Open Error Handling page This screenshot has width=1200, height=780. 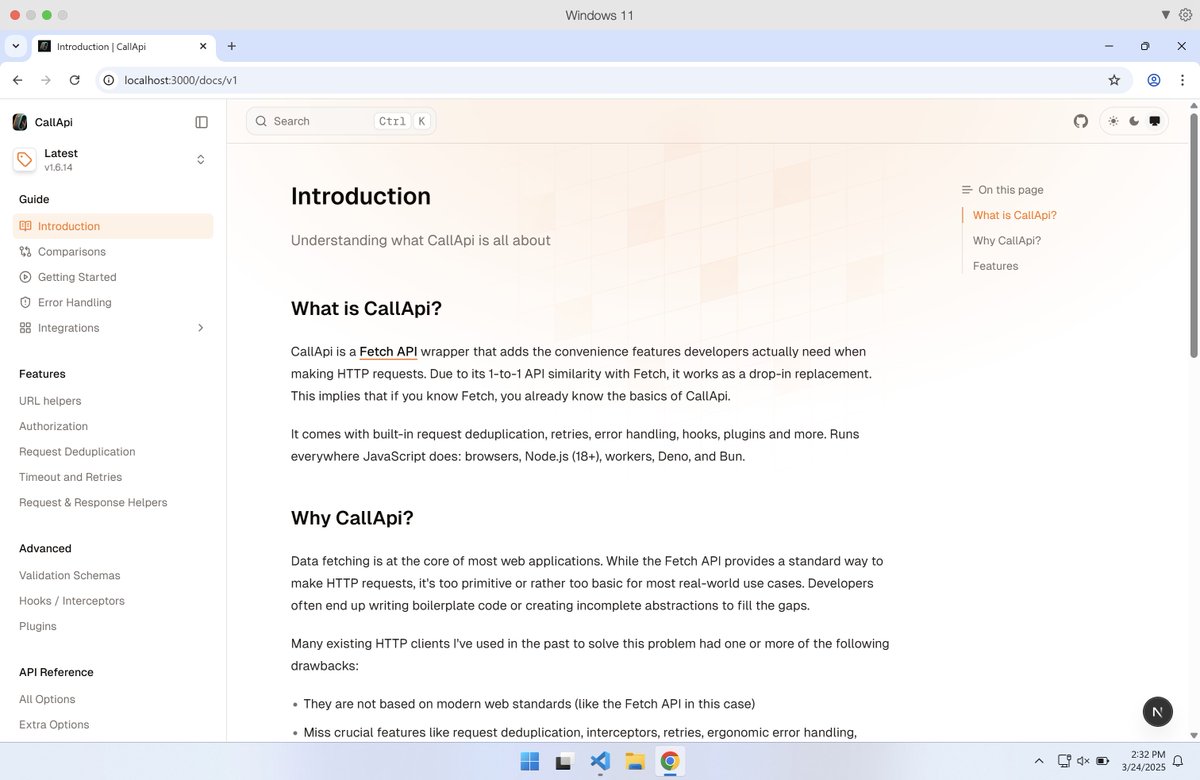coord(113,302)
